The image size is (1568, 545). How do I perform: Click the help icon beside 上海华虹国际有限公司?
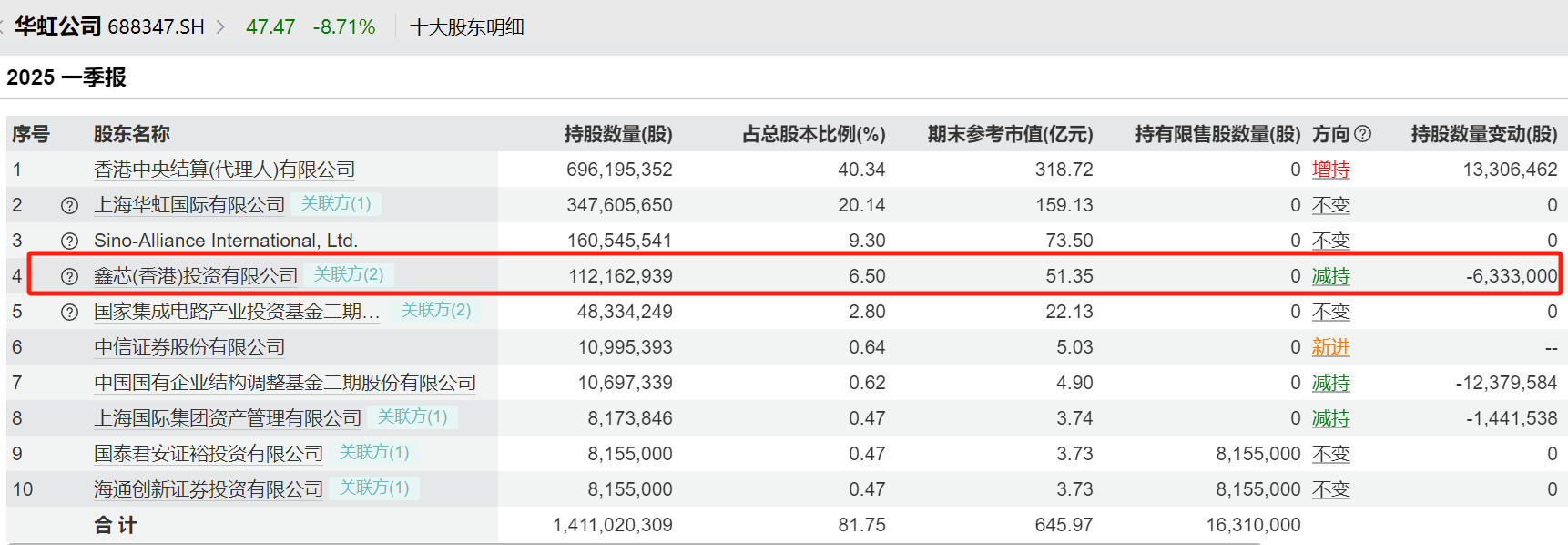point(69,206)
